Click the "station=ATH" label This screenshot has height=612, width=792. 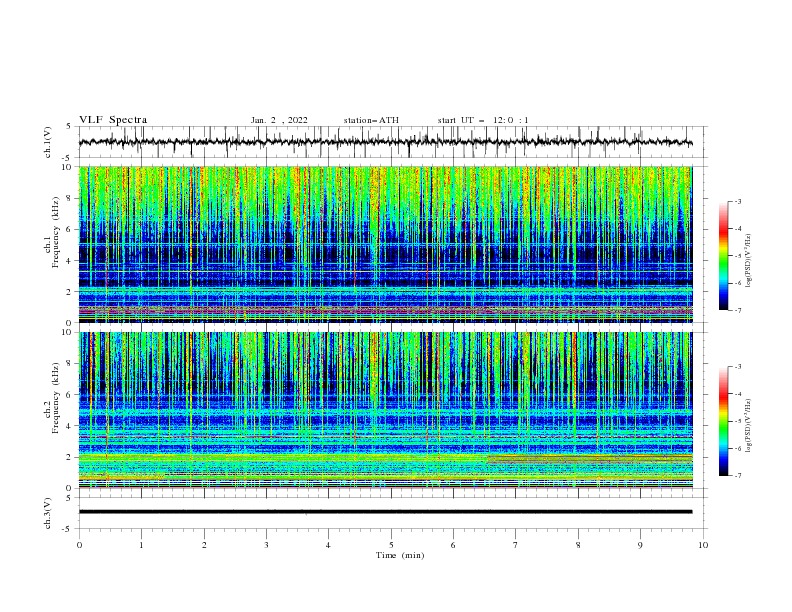(x=371, y=120)
